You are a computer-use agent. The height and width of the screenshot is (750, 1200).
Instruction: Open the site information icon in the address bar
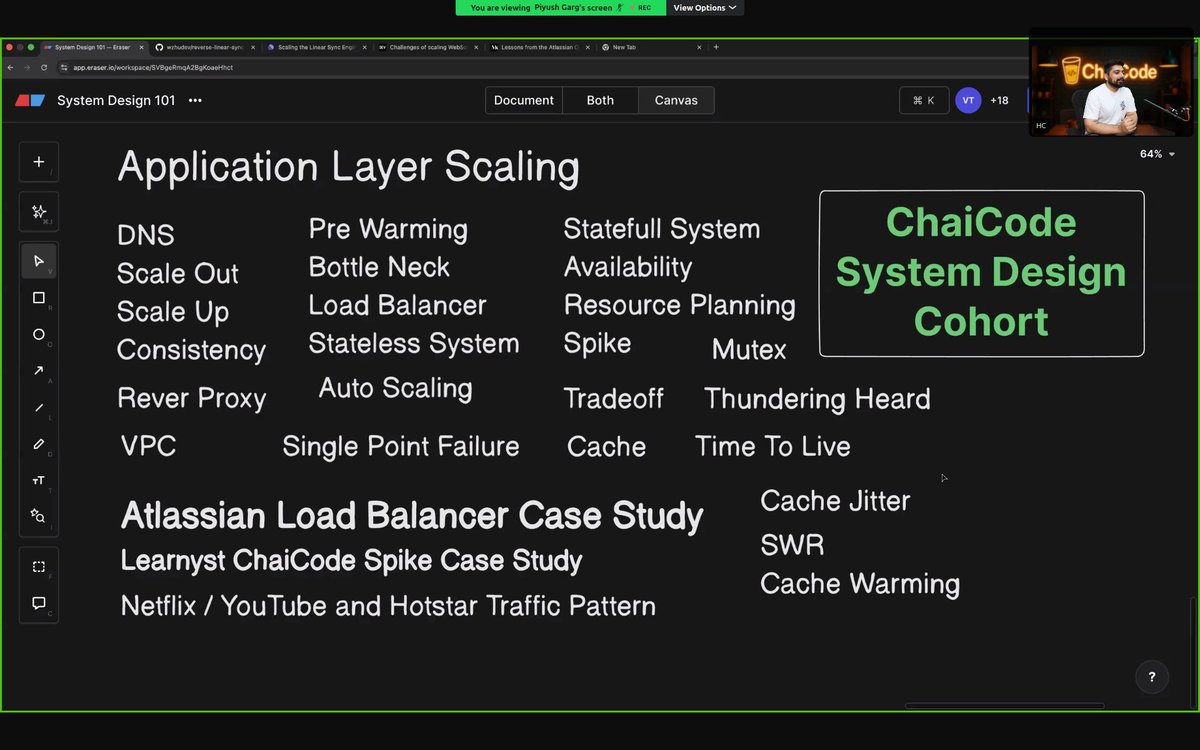tap(64, 67)
